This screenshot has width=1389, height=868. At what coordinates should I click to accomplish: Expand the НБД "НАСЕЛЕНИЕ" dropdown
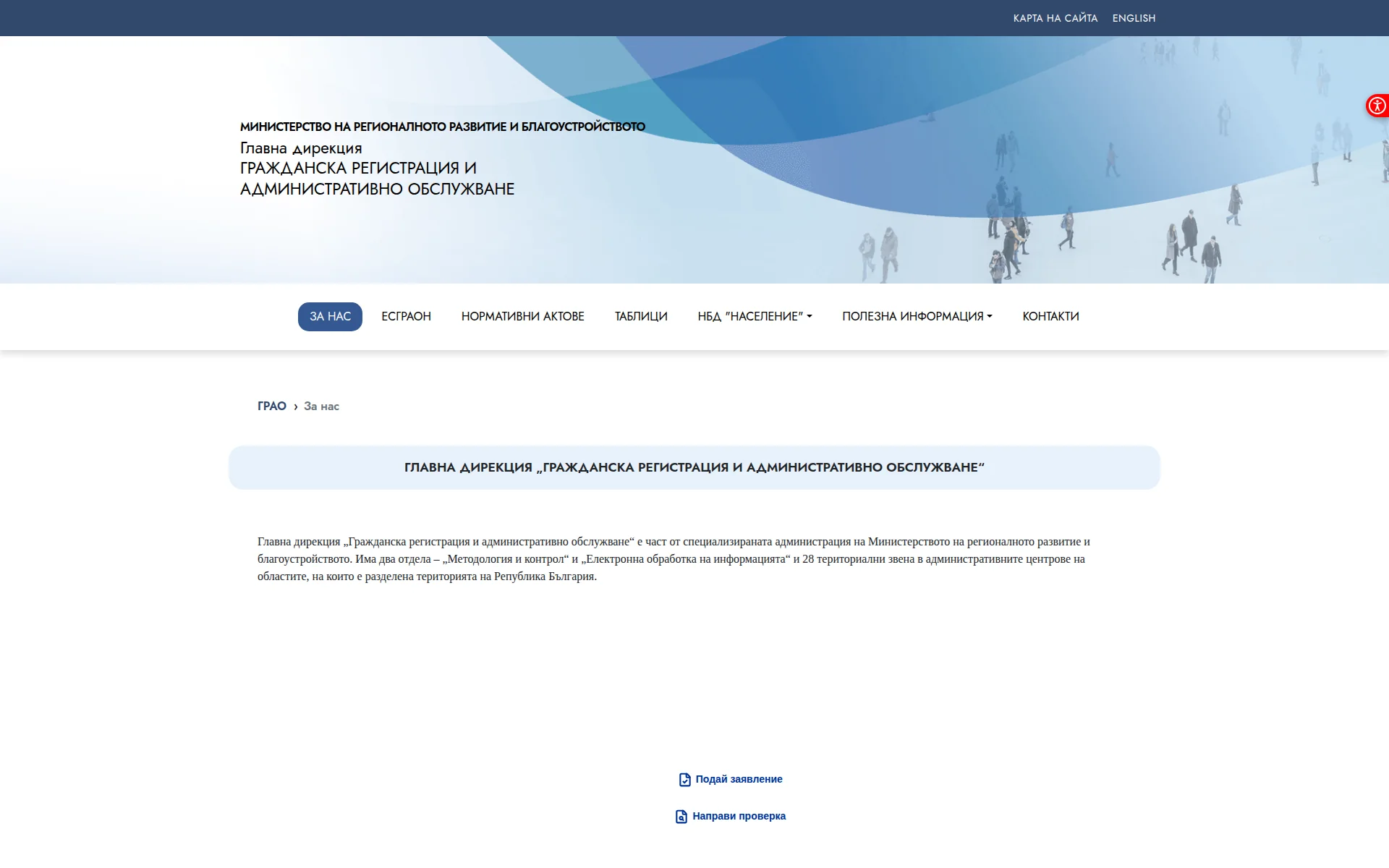755,317
